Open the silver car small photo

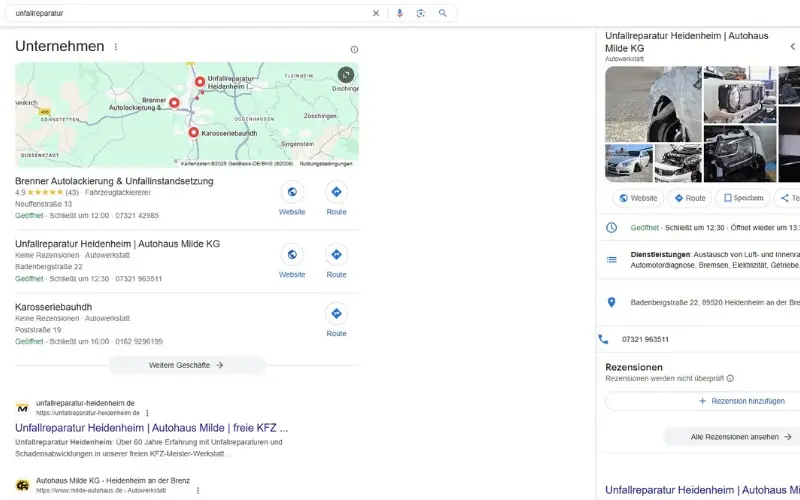tap(629, 163)
